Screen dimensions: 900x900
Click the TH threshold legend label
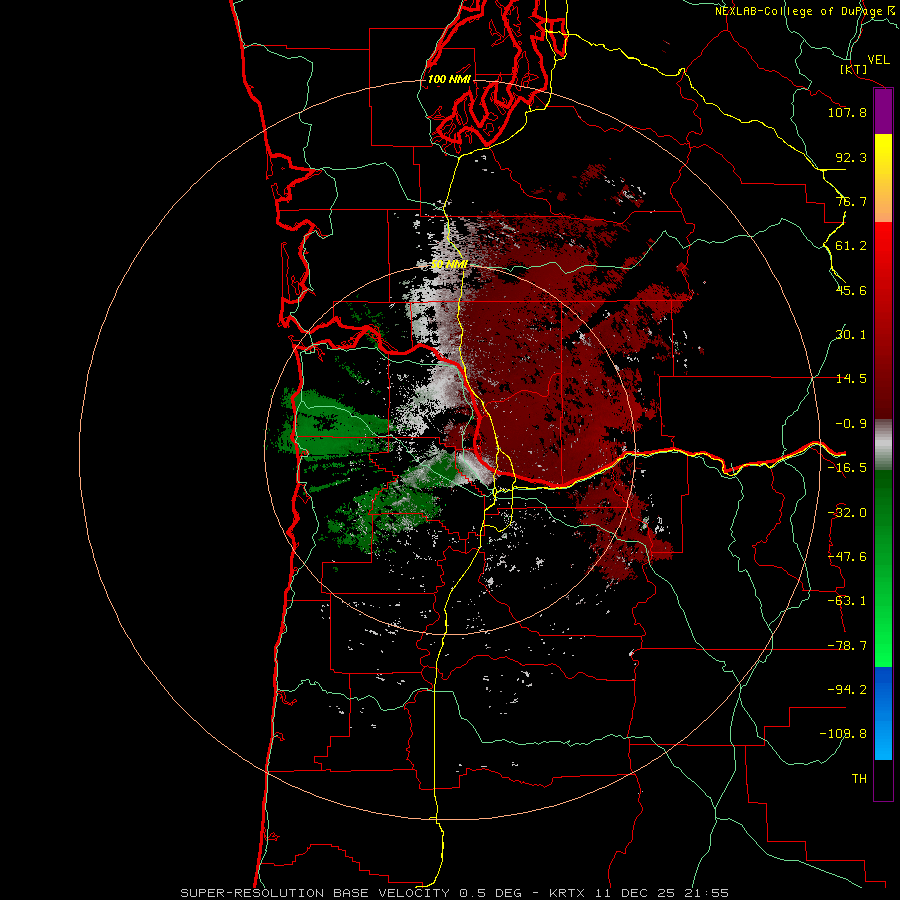859,779
